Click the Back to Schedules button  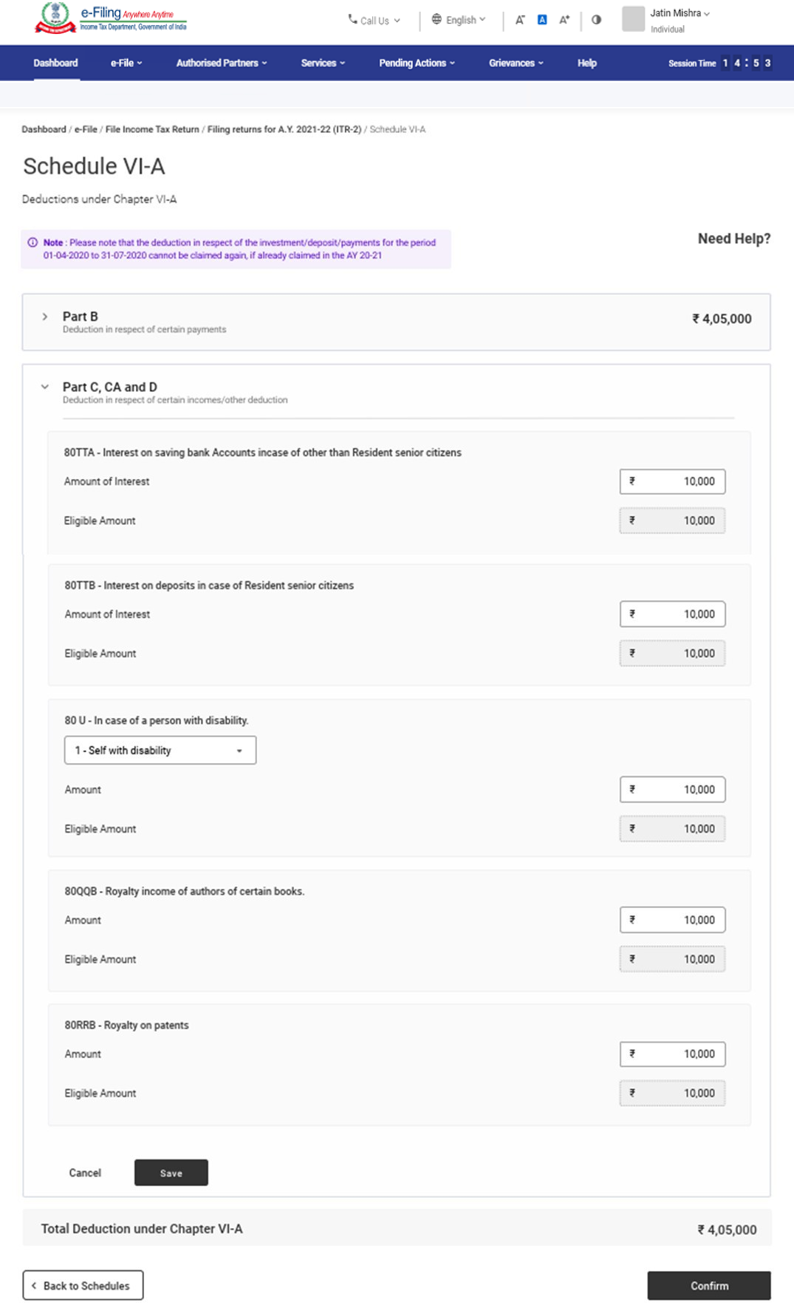click(83, 1286)
